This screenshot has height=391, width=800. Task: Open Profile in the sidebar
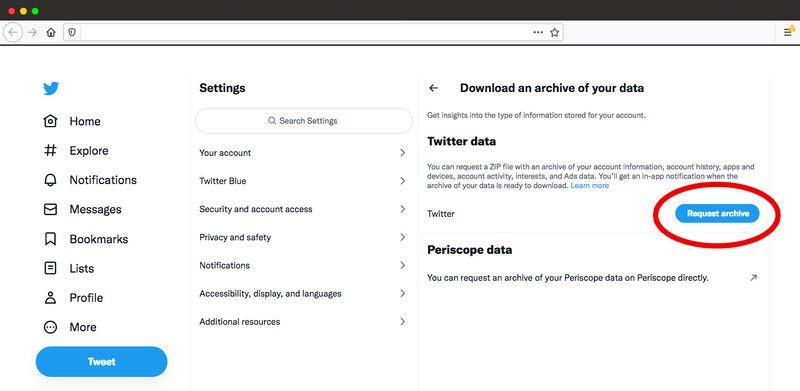(86, 298)
